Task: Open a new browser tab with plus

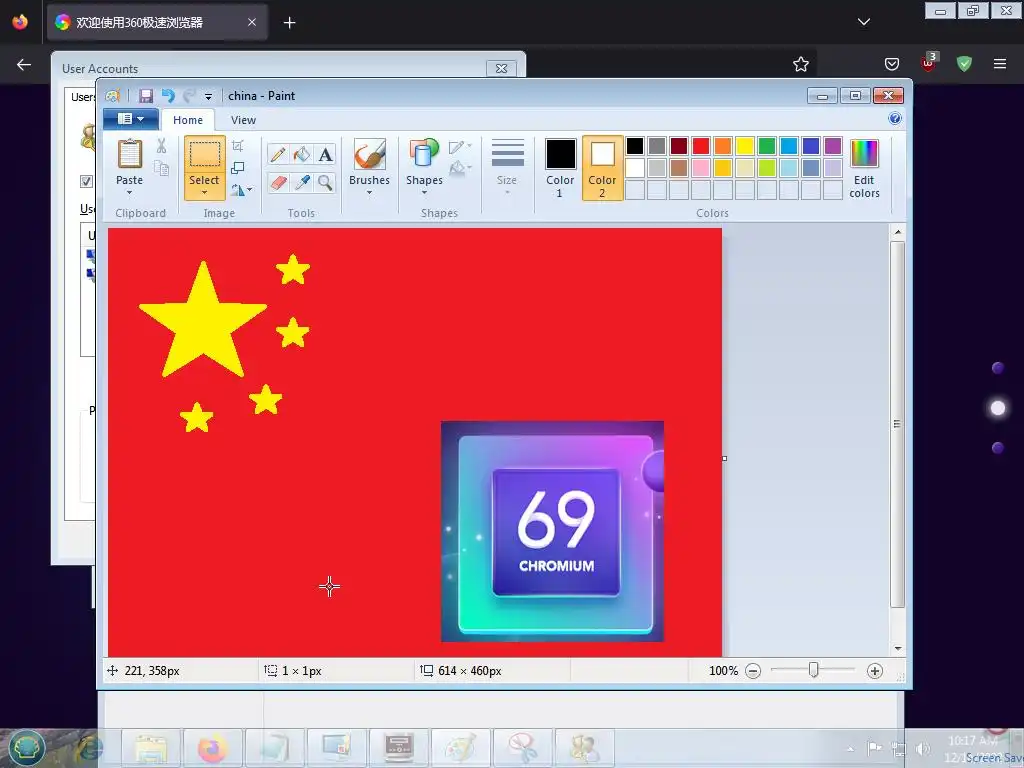Action: pos(289,23)
